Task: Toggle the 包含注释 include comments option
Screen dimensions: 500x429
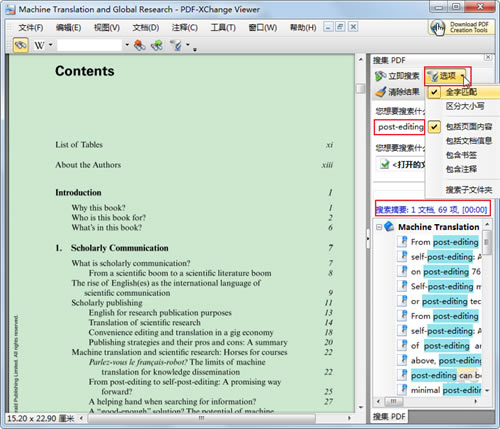Action: (x=464, y=169)
